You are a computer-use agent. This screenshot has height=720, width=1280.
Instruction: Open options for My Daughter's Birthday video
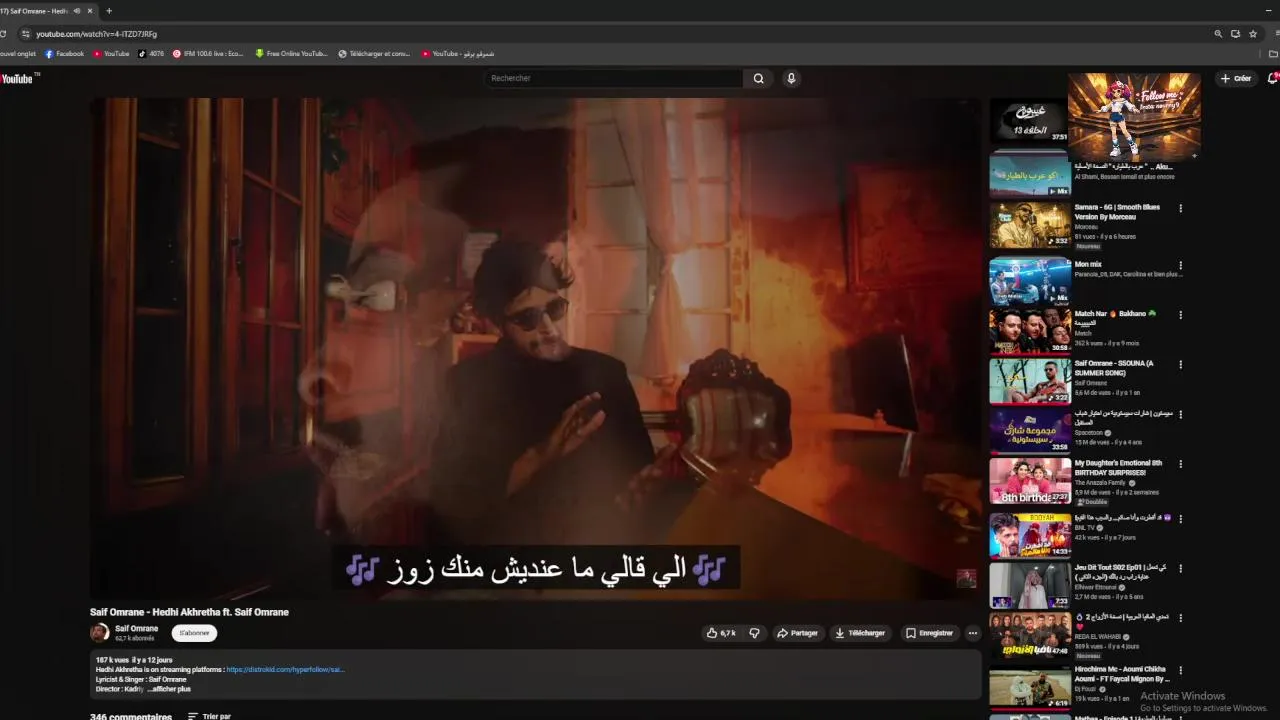pyautogui.click(x=1181, y=465)
